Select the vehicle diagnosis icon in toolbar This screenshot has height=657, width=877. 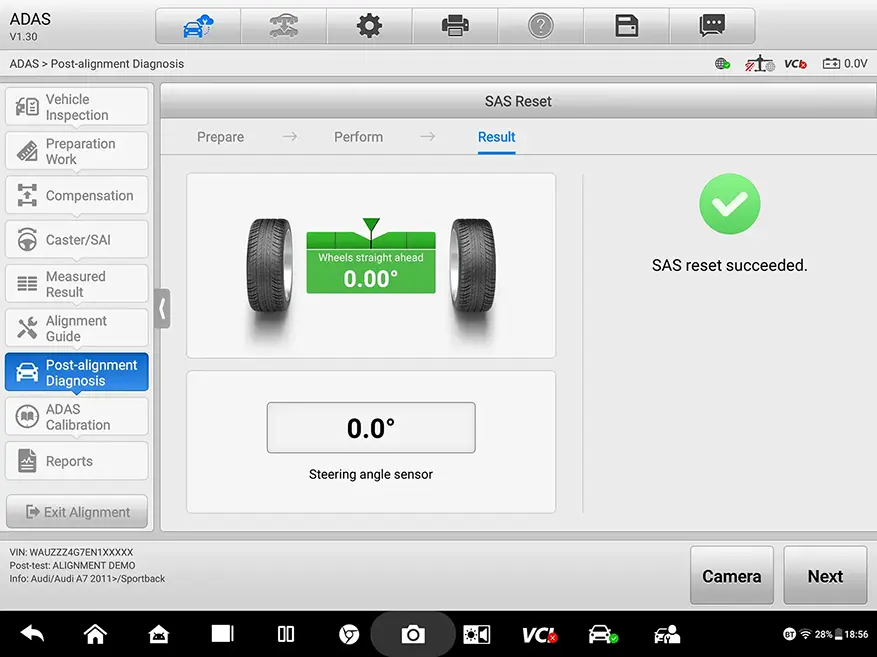click(x=197, y=26)
